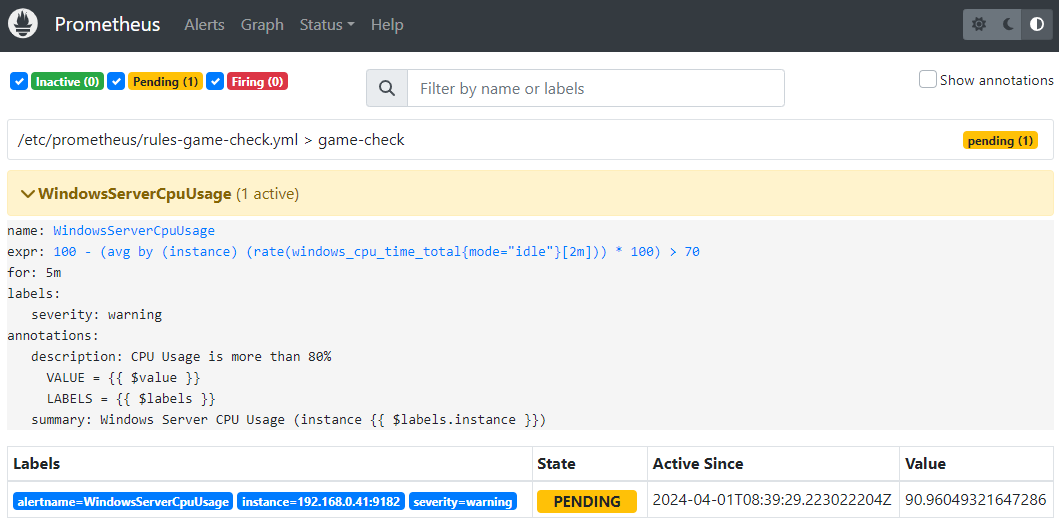Click the magnifier search icon
This screenshot has width=1059, height=528.
[x=387, y=88]
